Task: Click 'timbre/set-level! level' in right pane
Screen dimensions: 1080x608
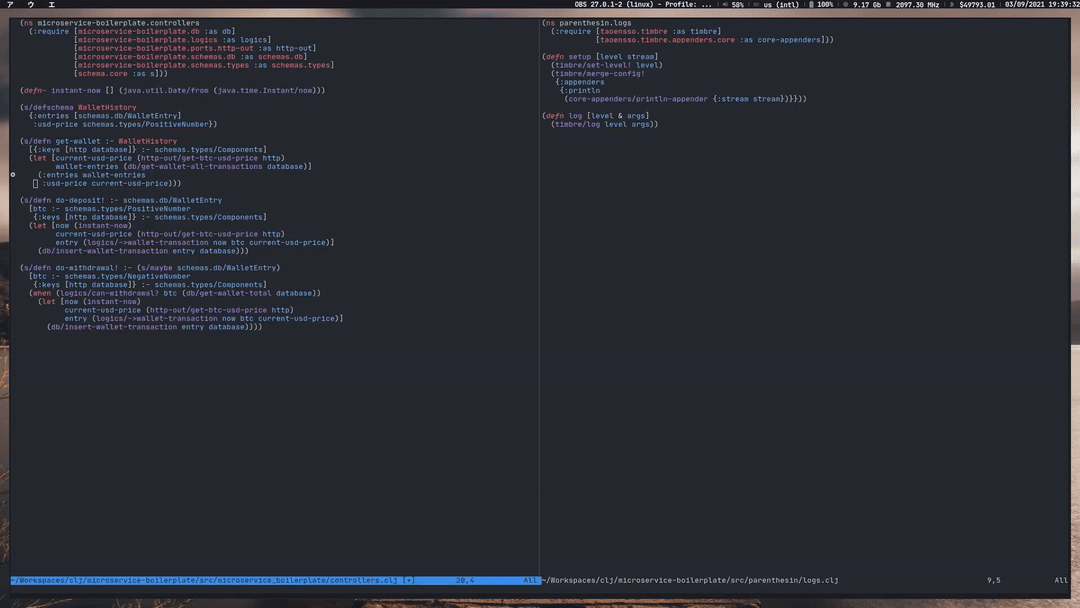Action: (607, 65)
